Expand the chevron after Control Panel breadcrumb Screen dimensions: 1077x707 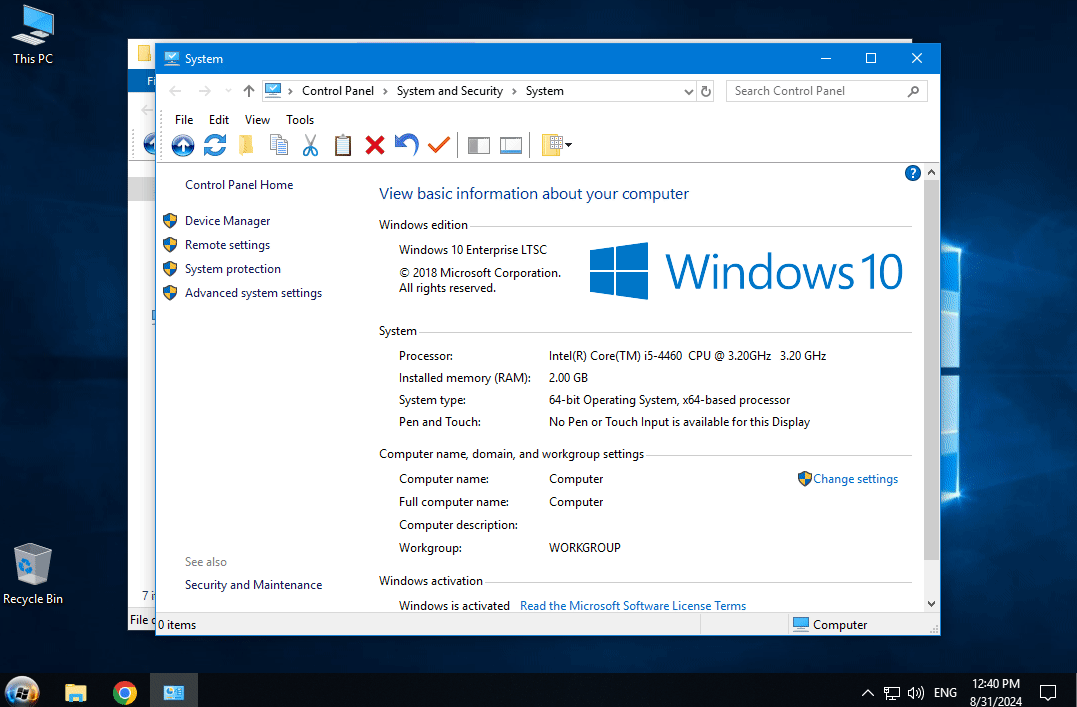click(385, 91)
